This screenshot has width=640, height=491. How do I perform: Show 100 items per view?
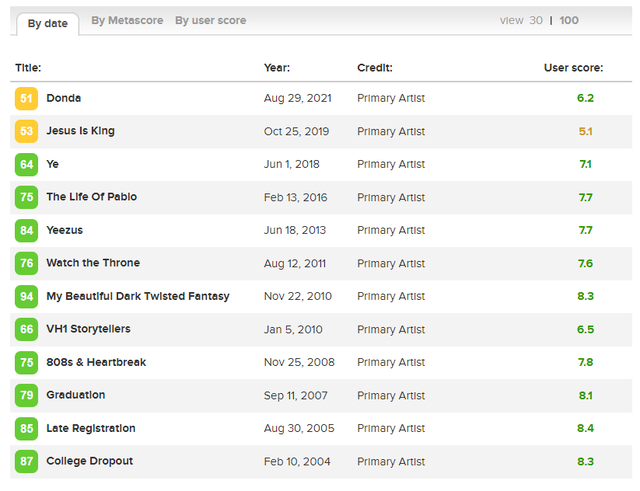pos(569,20)
